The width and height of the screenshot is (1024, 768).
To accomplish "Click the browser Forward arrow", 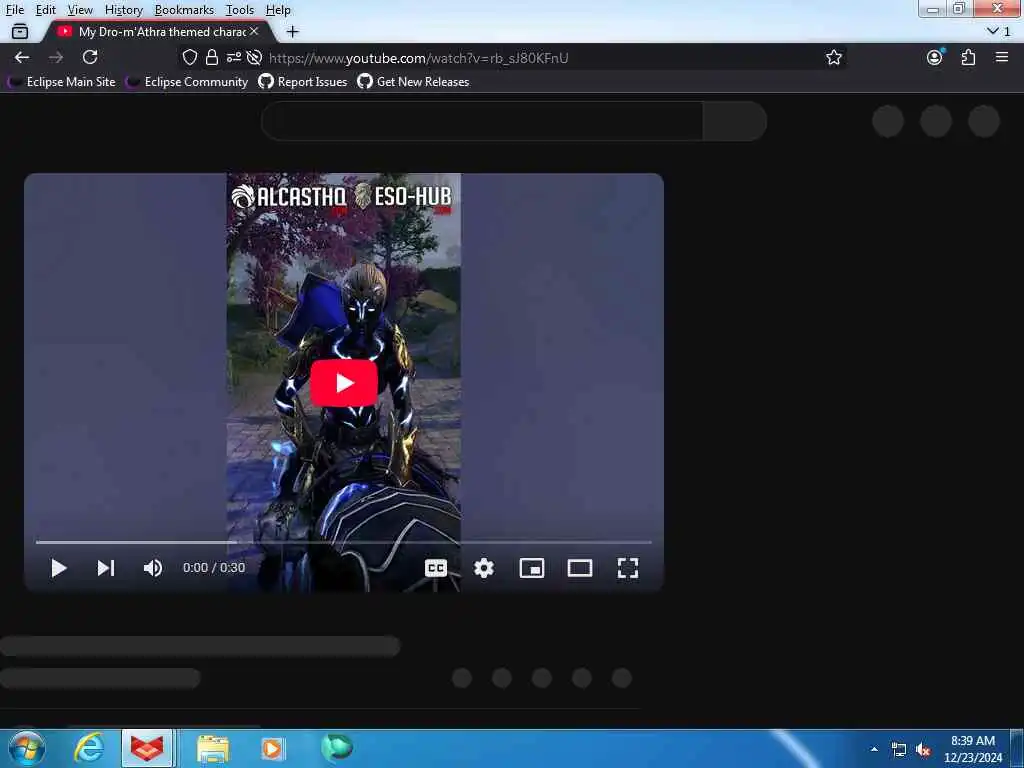I will (56, 57).
